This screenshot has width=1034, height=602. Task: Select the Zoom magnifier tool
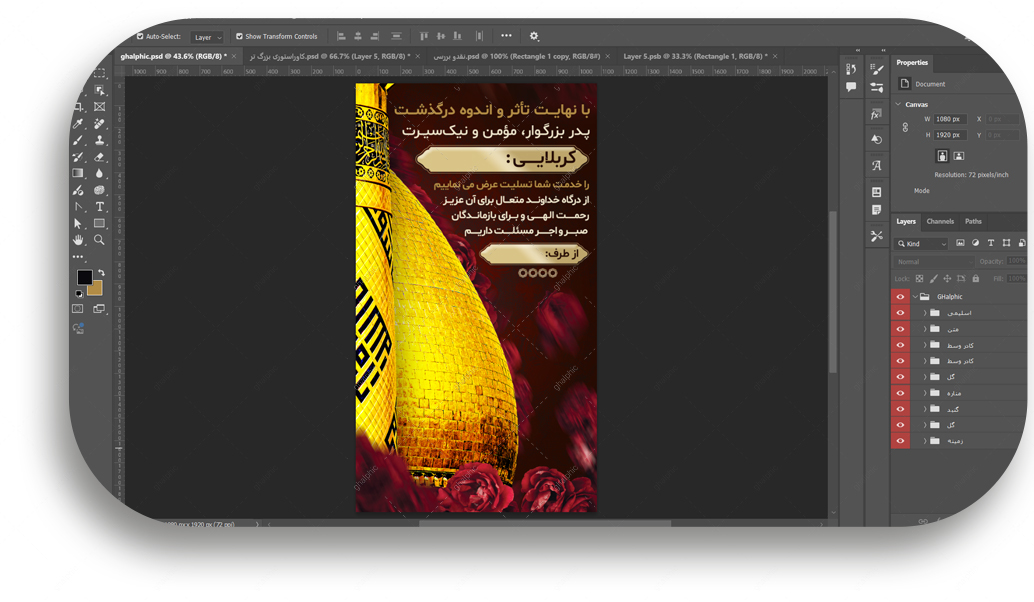[x=100, y=240]
